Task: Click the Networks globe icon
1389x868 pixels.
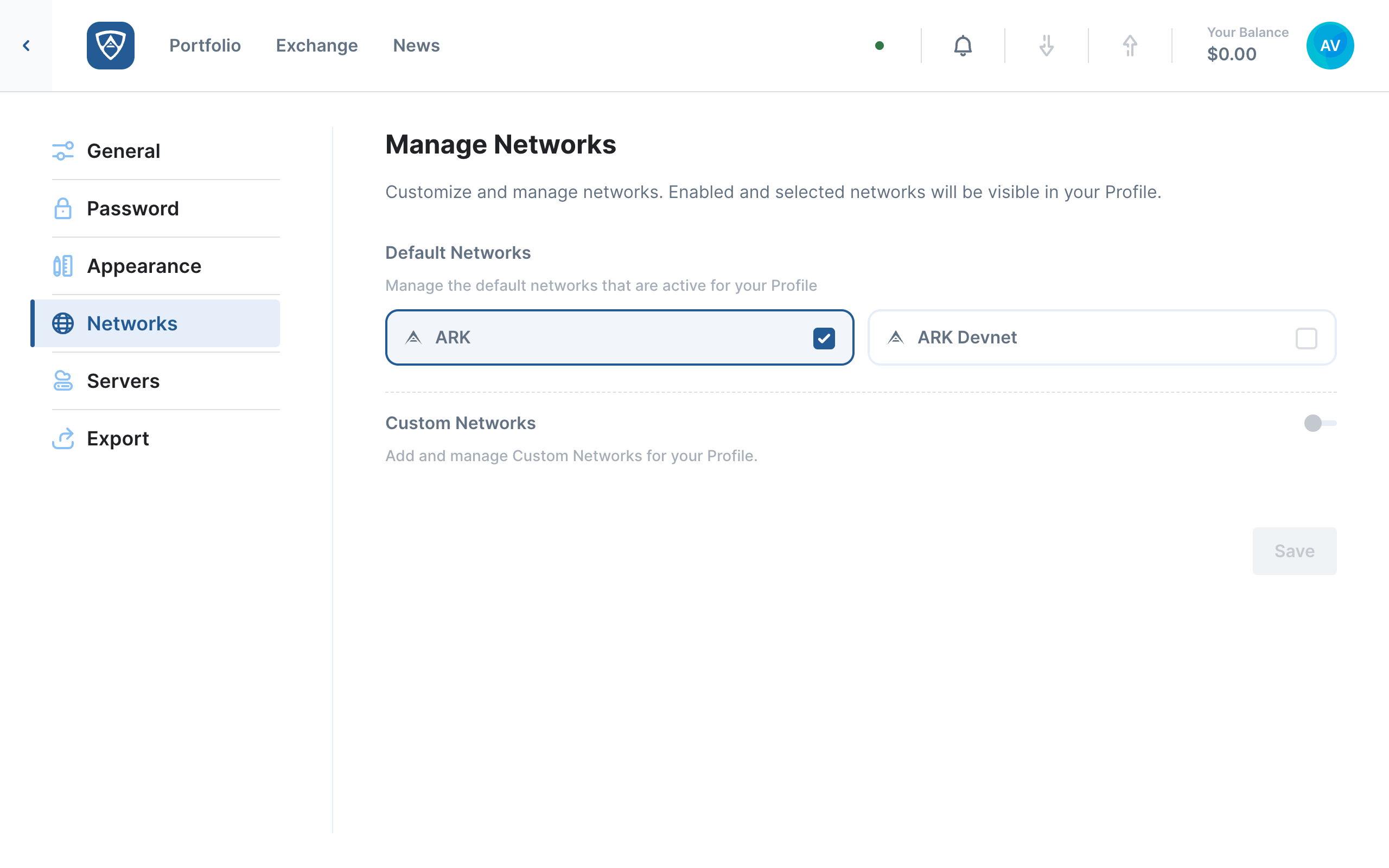Action: click(x=62, y=323)
